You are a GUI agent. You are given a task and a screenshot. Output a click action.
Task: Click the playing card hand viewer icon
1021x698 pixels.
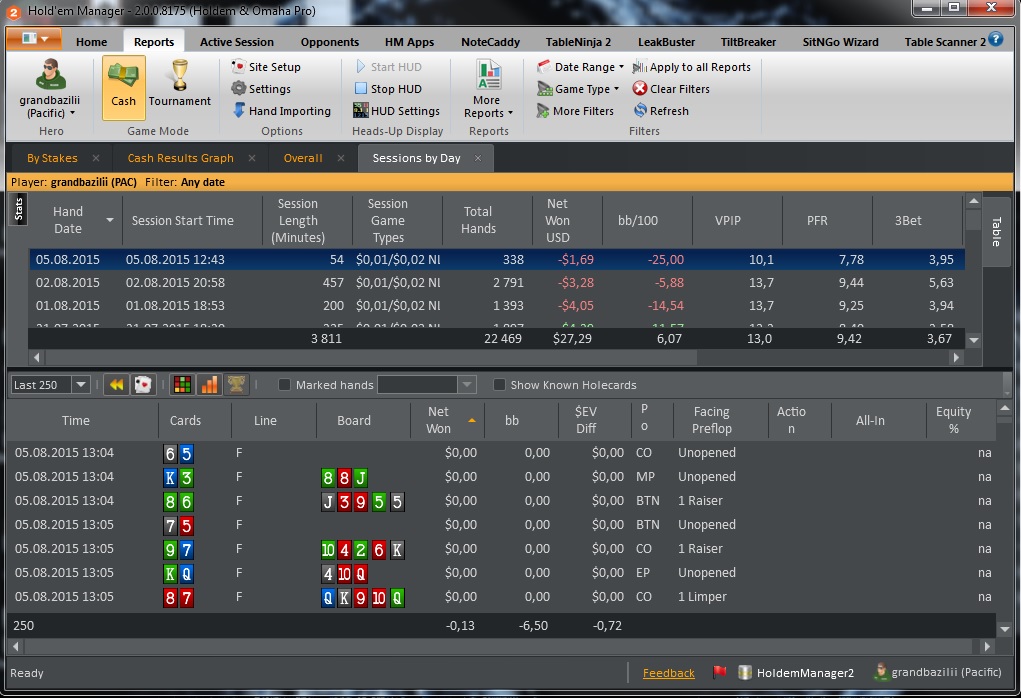[x=143, y=385]
